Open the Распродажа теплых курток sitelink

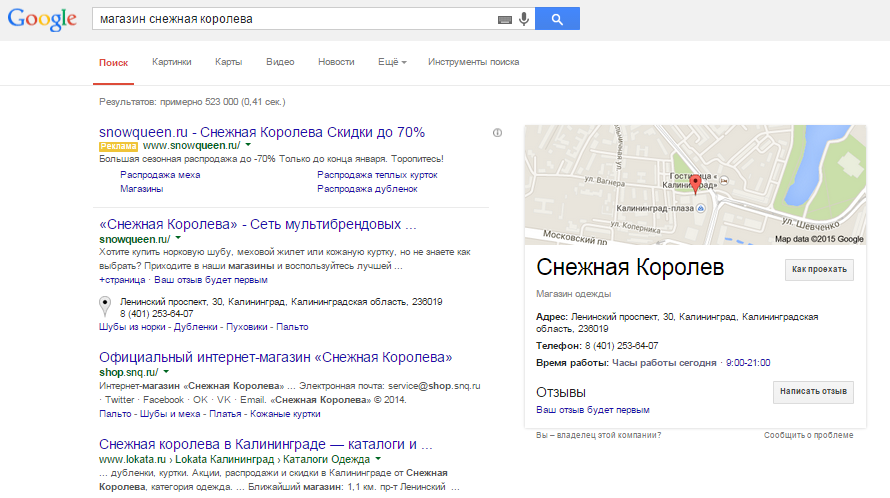coord(377,175)
